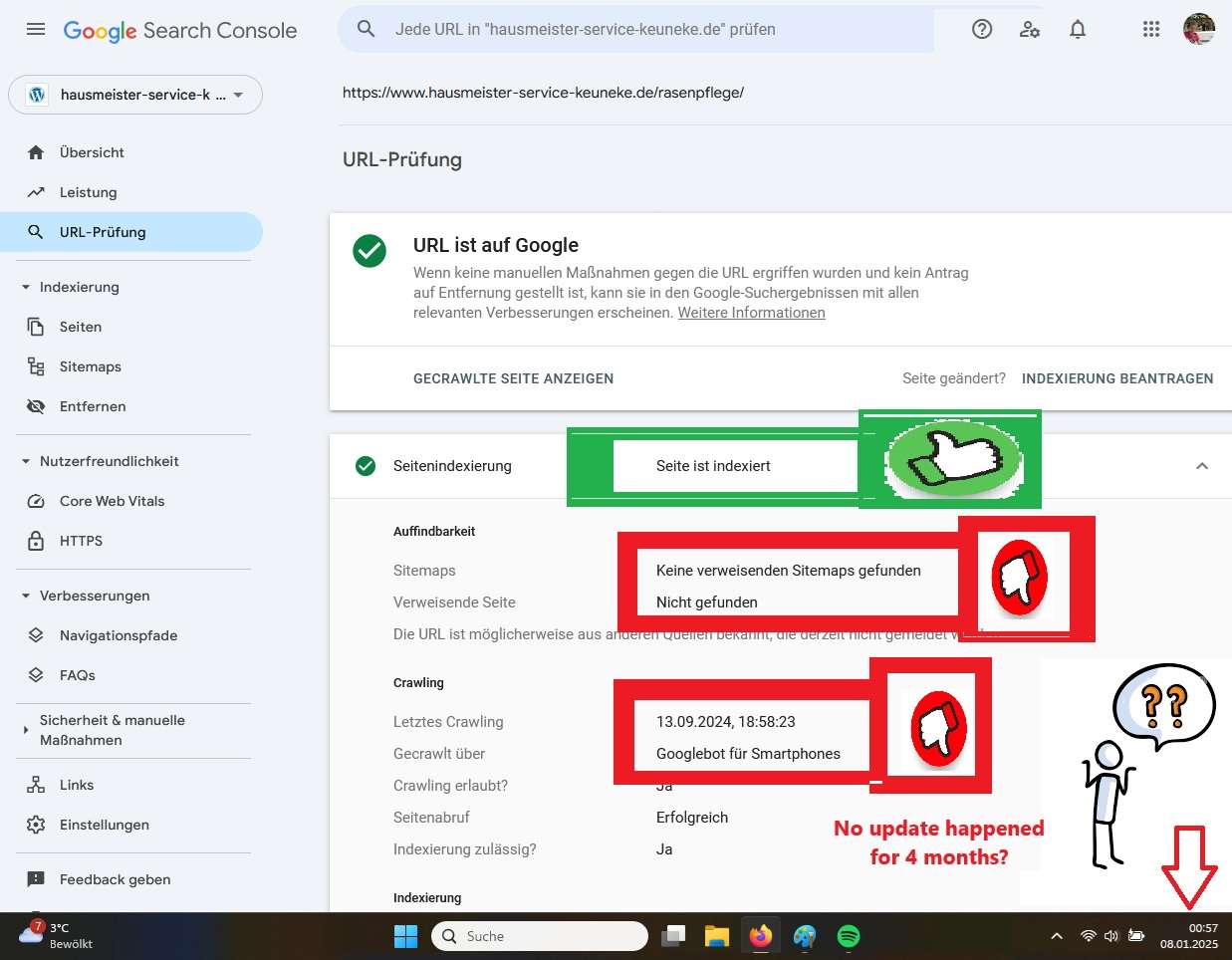Image resolution: width=1232 pixels, height=960 pixels.
Task: Open the Windows Start button
Action: (x=406, y=936)
